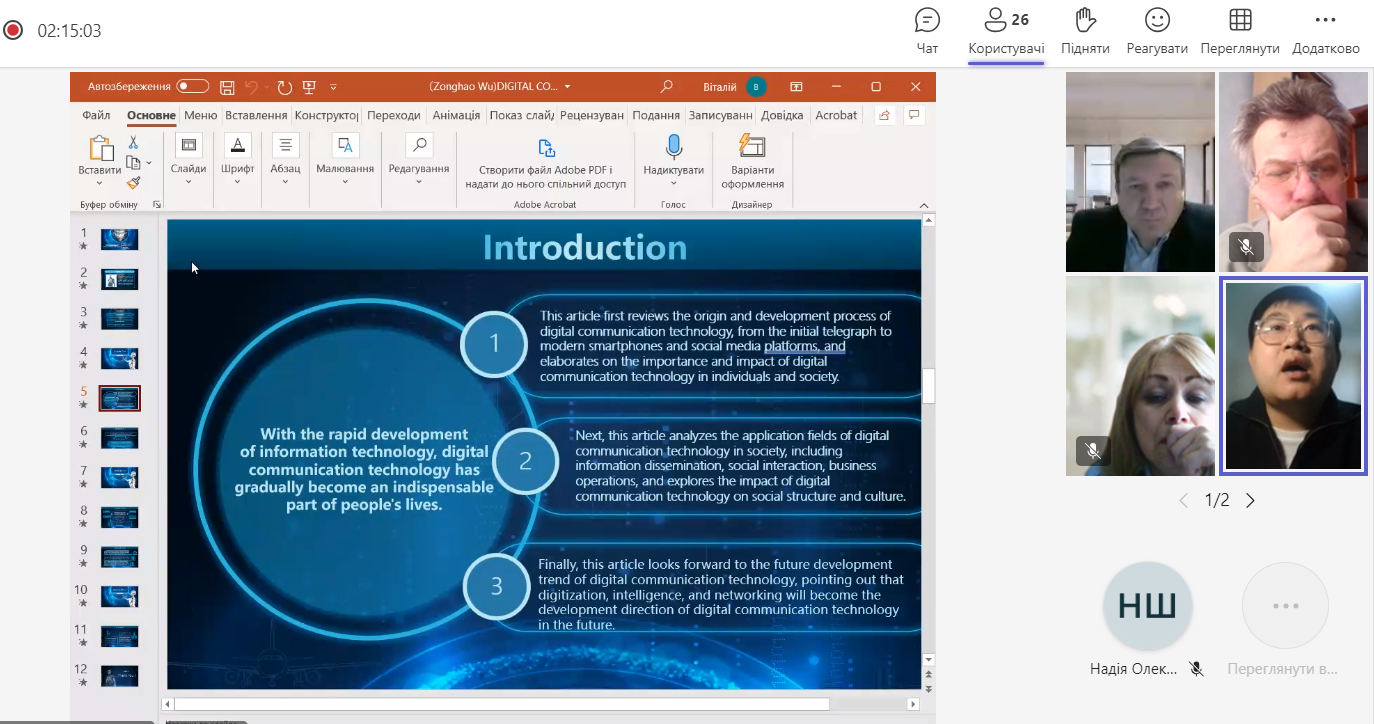Select slide 1 thumbnail
1374x724 pixels.
119,239
